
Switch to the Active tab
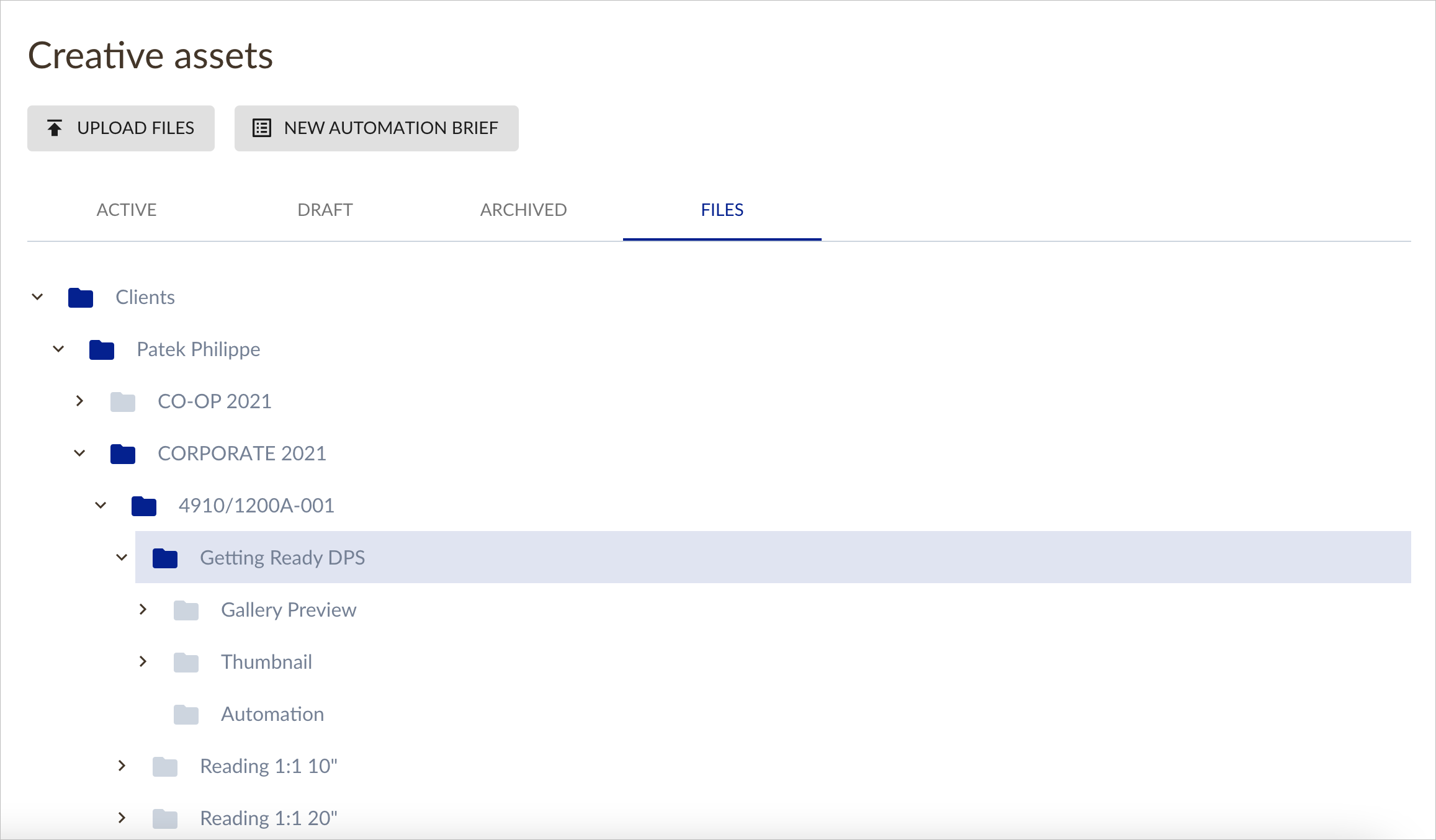point(127,210)
